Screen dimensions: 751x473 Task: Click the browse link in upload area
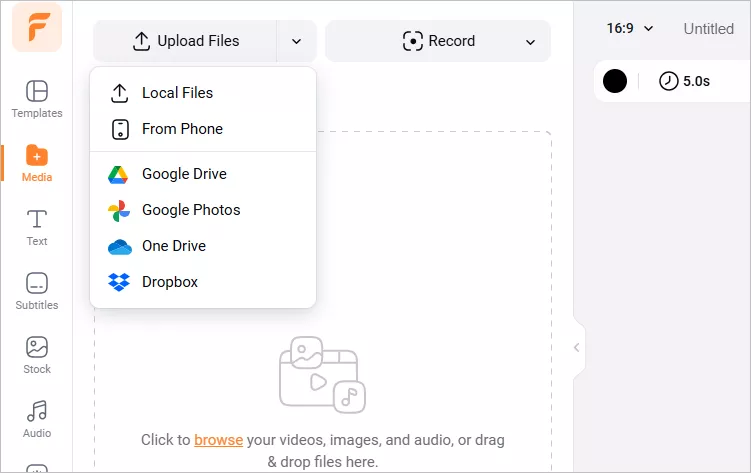[x=218, y=439]
